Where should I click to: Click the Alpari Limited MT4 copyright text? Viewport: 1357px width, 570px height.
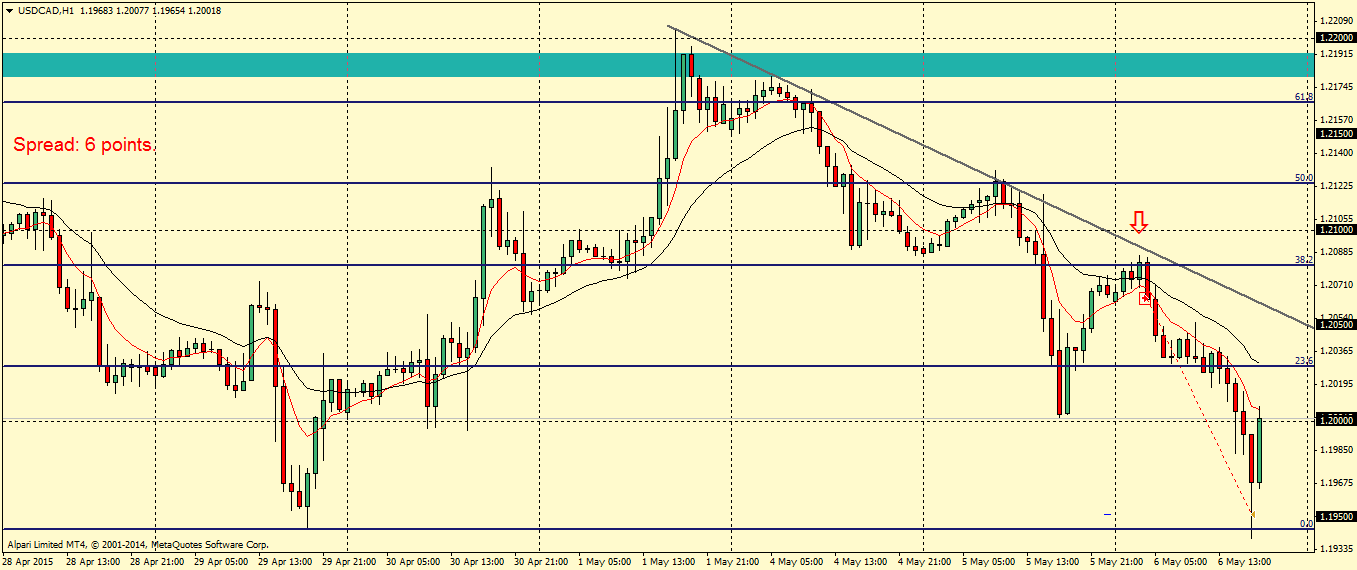[137, 545]
